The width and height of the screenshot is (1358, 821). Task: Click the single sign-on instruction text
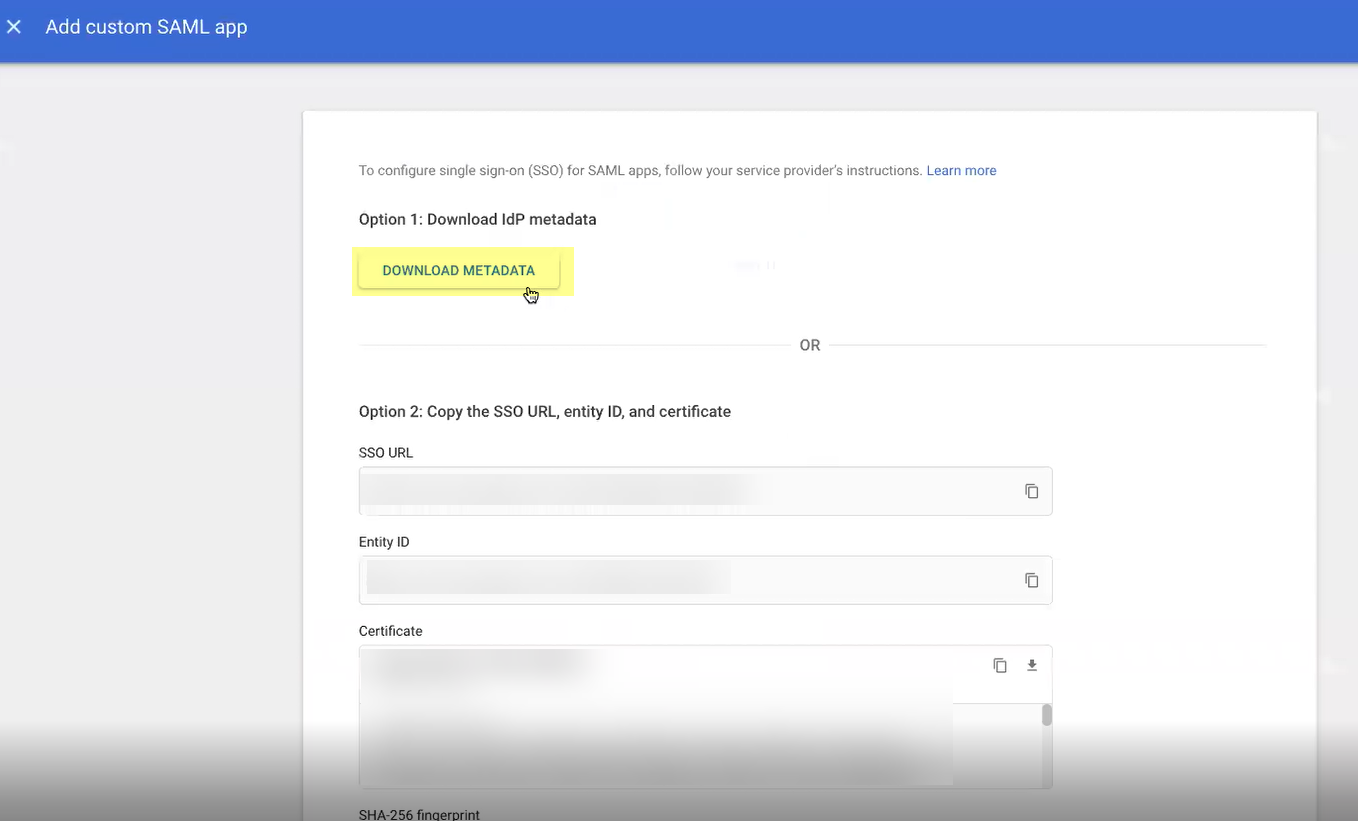[x=640, y=171]
